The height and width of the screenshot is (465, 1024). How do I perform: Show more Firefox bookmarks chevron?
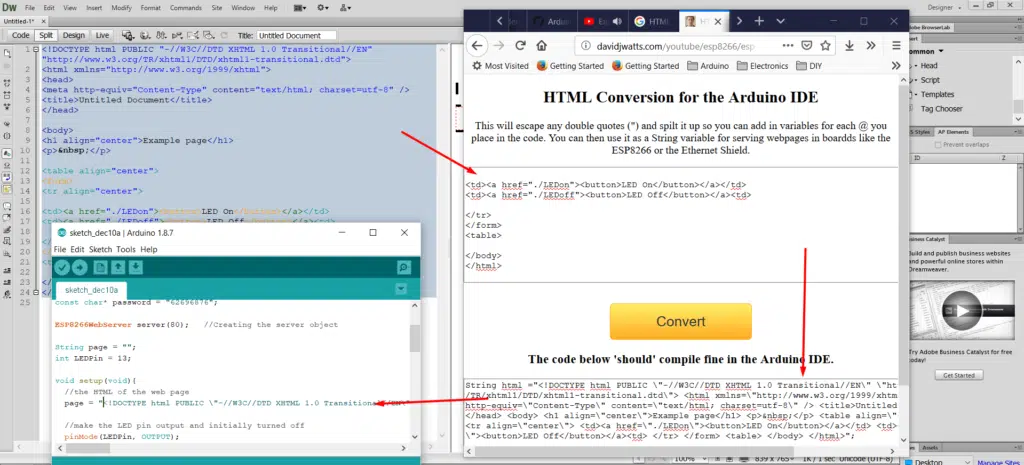click(x=896, y=66)
